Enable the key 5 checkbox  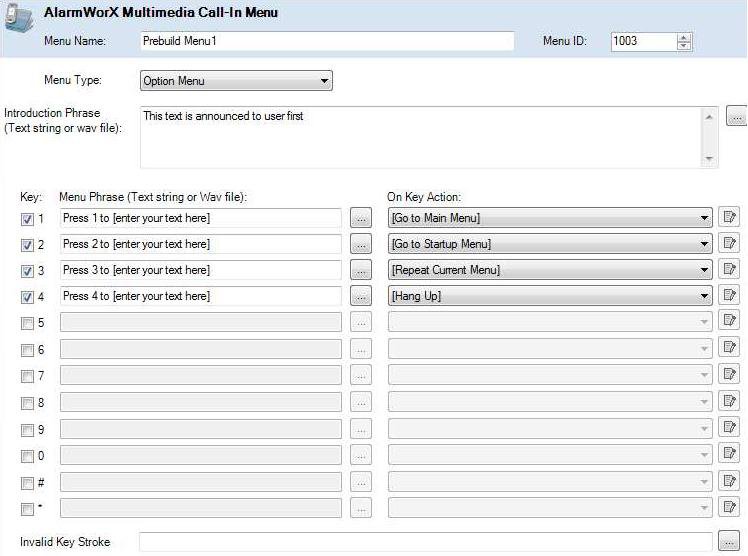coord(27,322)
